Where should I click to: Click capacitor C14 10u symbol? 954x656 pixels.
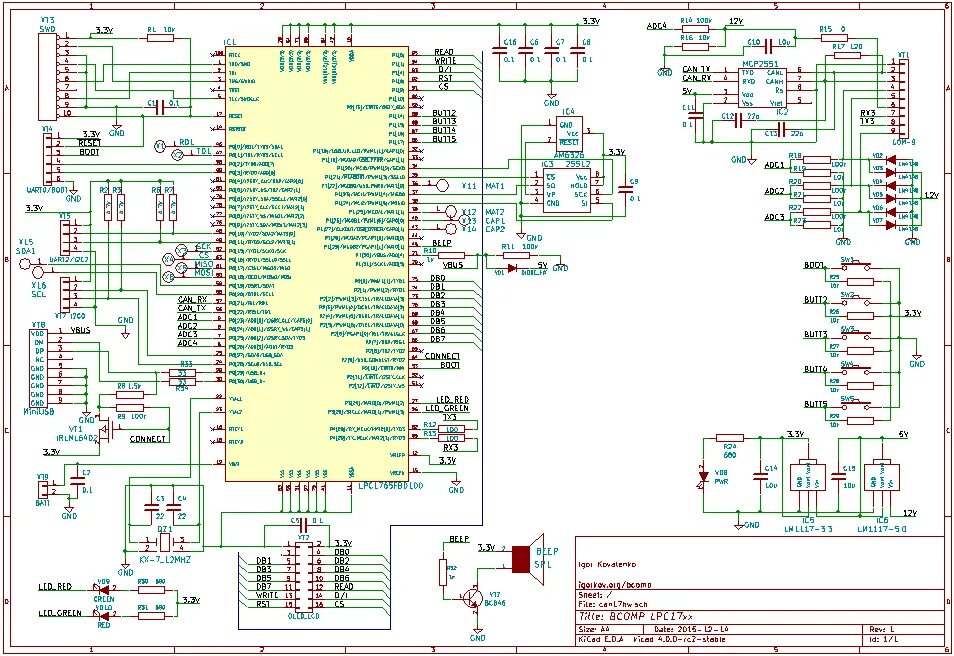[759, 476]
